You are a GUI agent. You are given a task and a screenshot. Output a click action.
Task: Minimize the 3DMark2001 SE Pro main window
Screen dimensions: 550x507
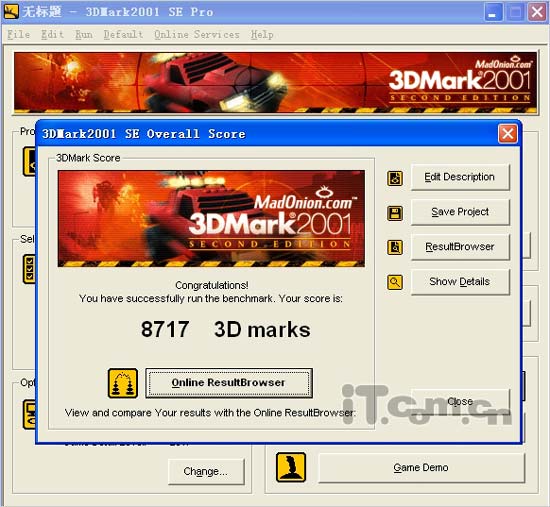pyautogui.click(x=494, y=12)
